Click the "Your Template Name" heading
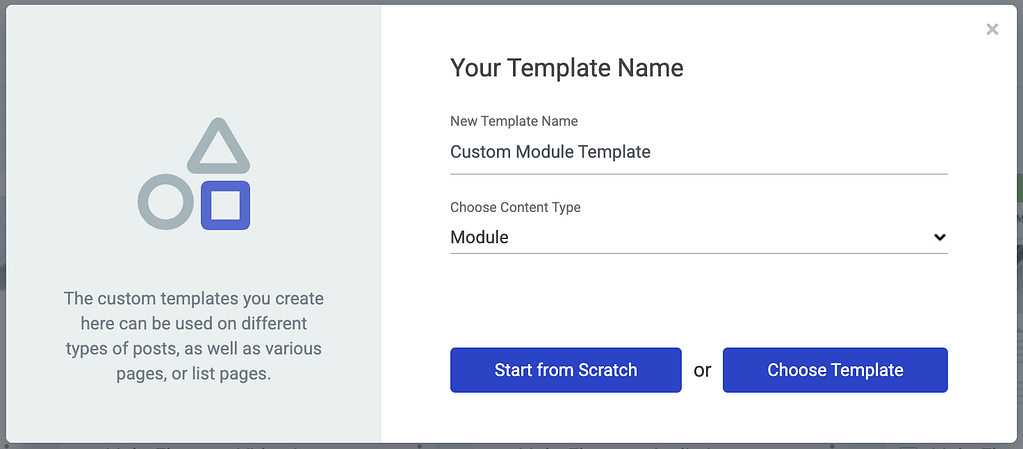Screen dimensions: 1023x449 point(567,68)
